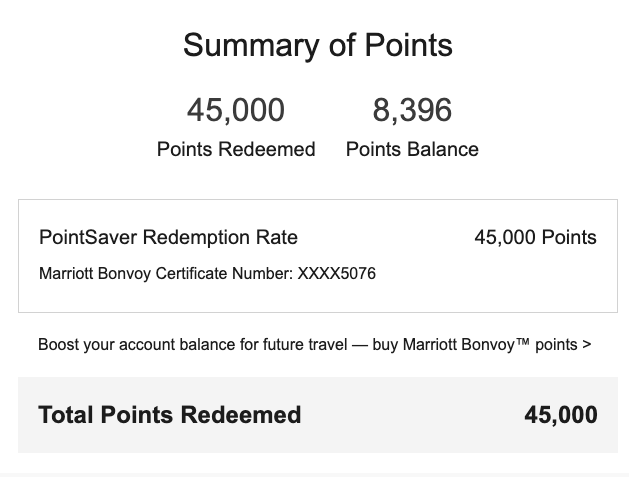Click the bold 45,000 total value
This screenshot has width=629, height=477.
pos(561,415)
